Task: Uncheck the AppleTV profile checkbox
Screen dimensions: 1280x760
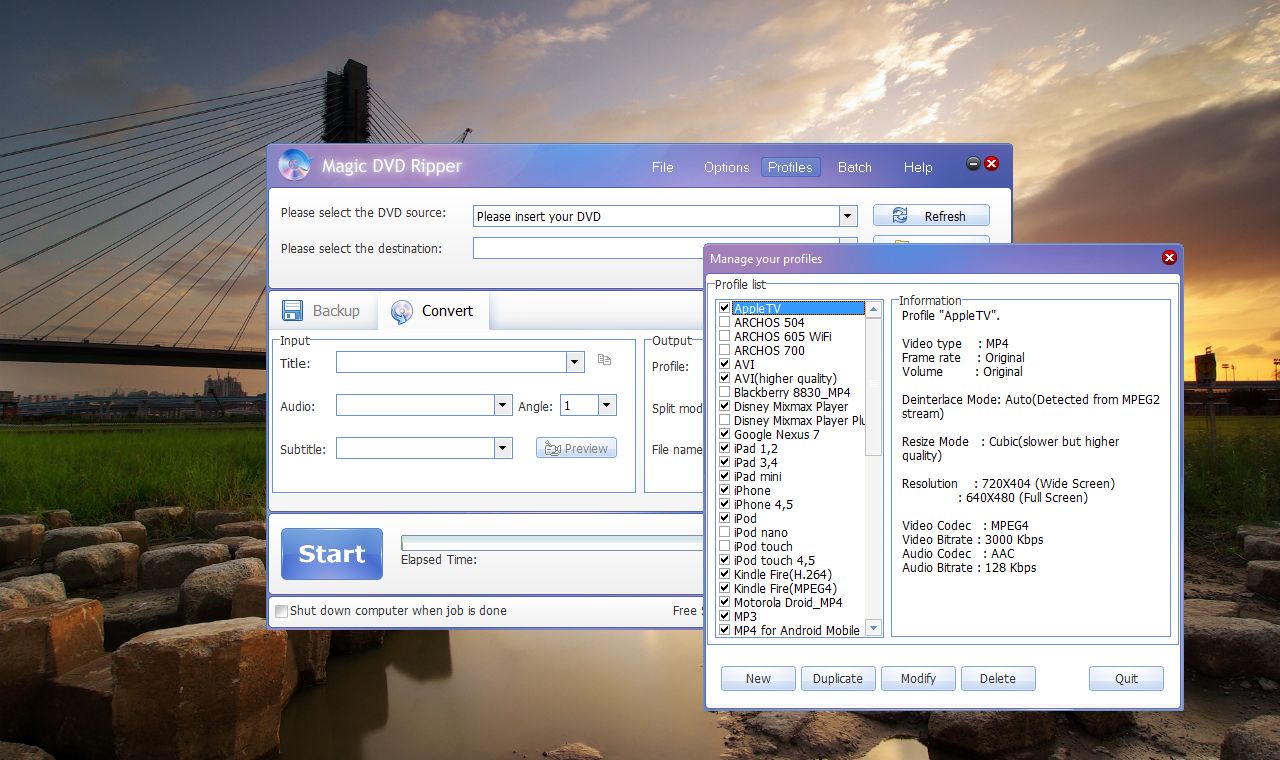Action: [725, 309]
